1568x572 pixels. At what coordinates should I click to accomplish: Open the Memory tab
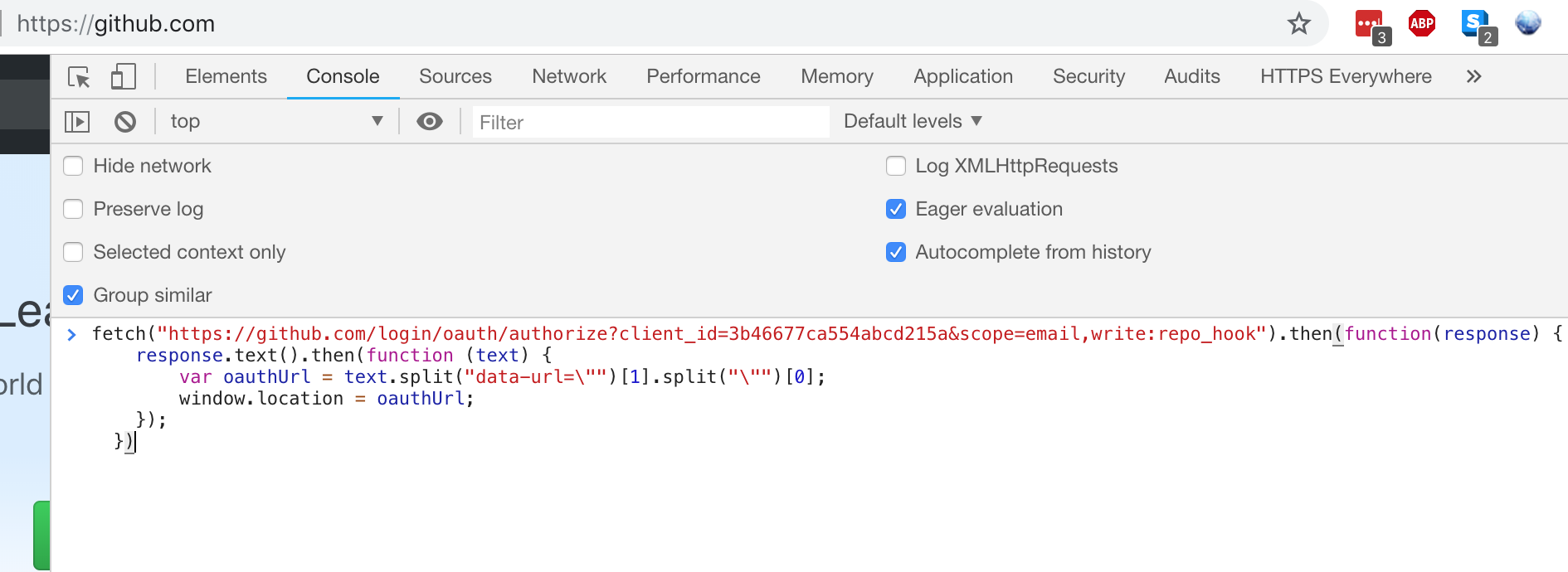pos(837,76)
